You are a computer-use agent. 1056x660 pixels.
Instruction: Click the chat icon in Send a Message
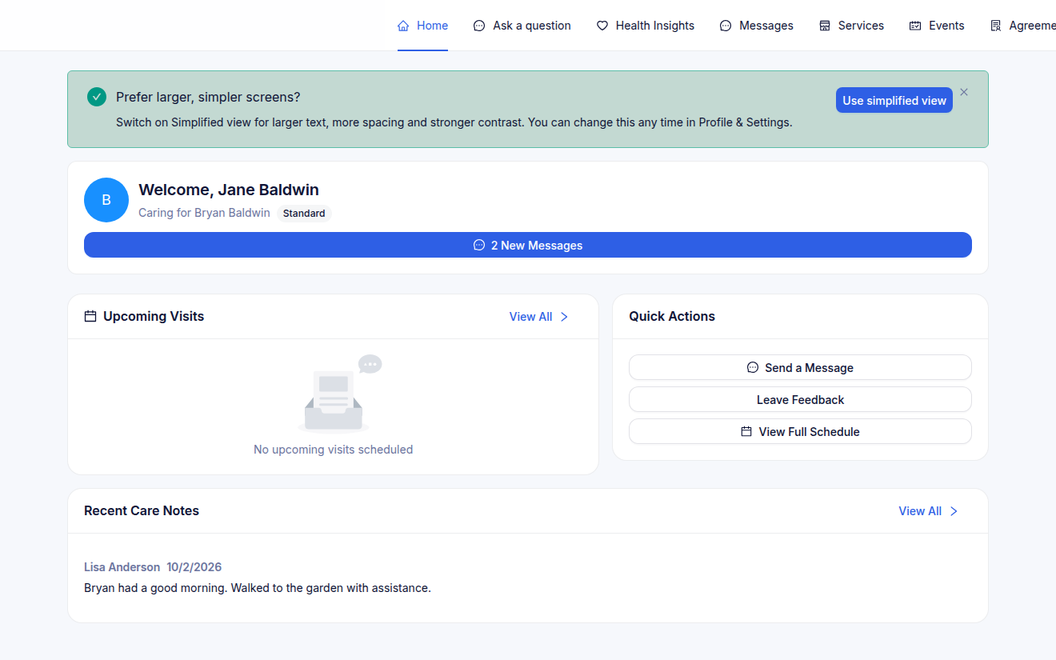[x=752, y=368]
